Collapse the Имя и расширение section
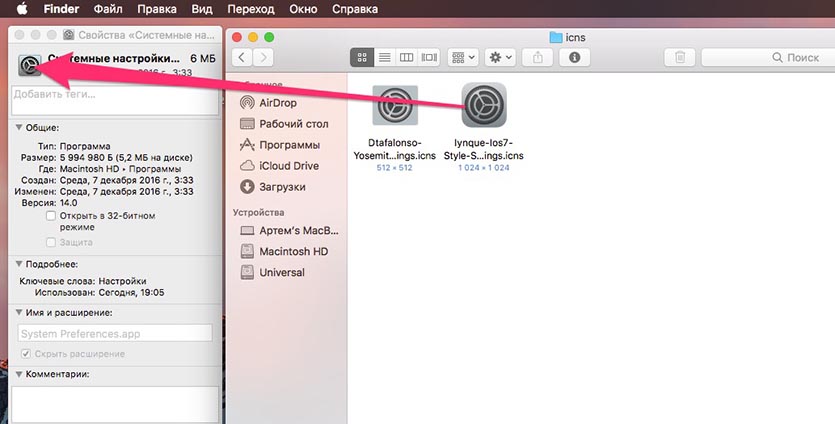835x424 pixels. (x=19, y=313)
